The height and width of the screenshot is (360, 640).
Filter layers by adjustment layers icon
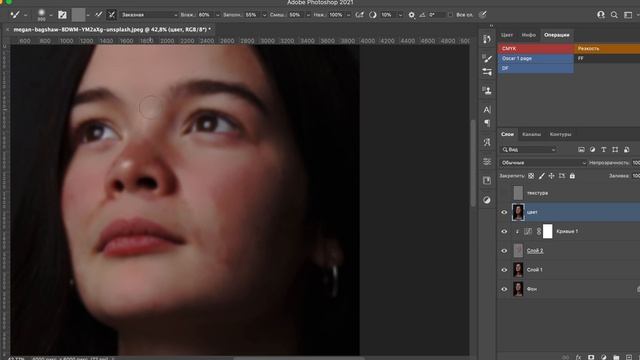pyautogui.click(x=593, y=150)
